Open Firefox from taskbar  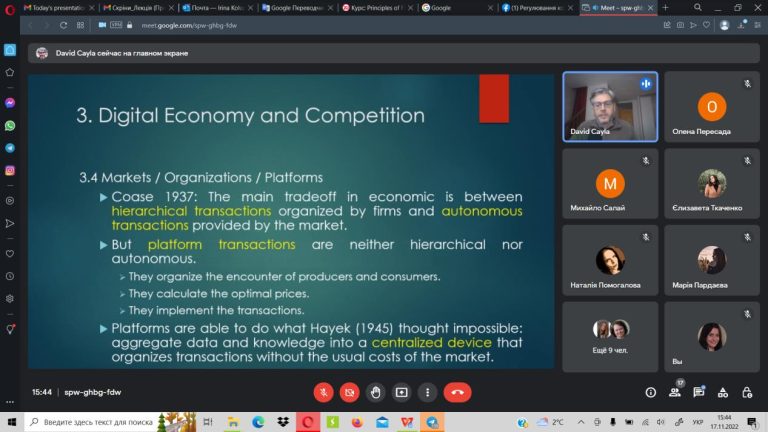[357, 422]
